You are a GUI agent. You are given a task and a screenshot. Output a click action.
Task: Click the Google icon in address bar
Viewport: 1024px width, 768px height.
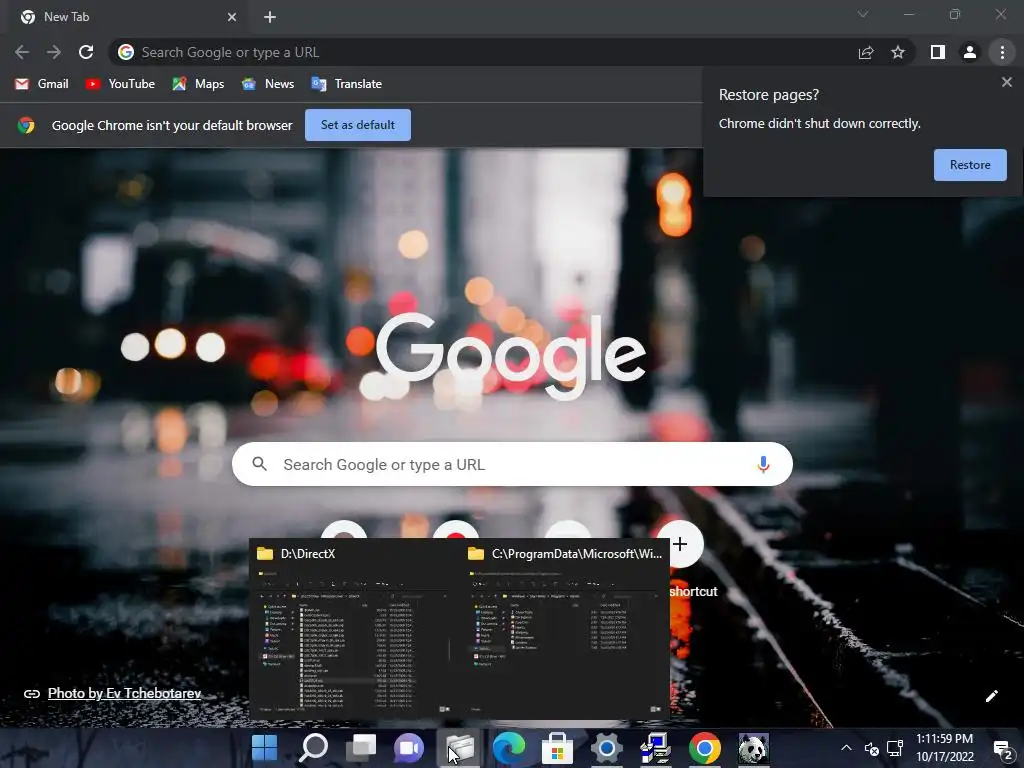pyautogui.click(x=126, y=52)
